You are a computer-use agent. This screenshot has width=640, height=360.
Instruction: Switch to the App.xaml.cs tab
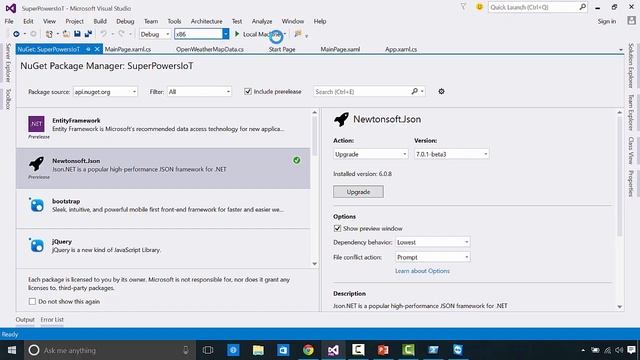[x=401, y=49]
